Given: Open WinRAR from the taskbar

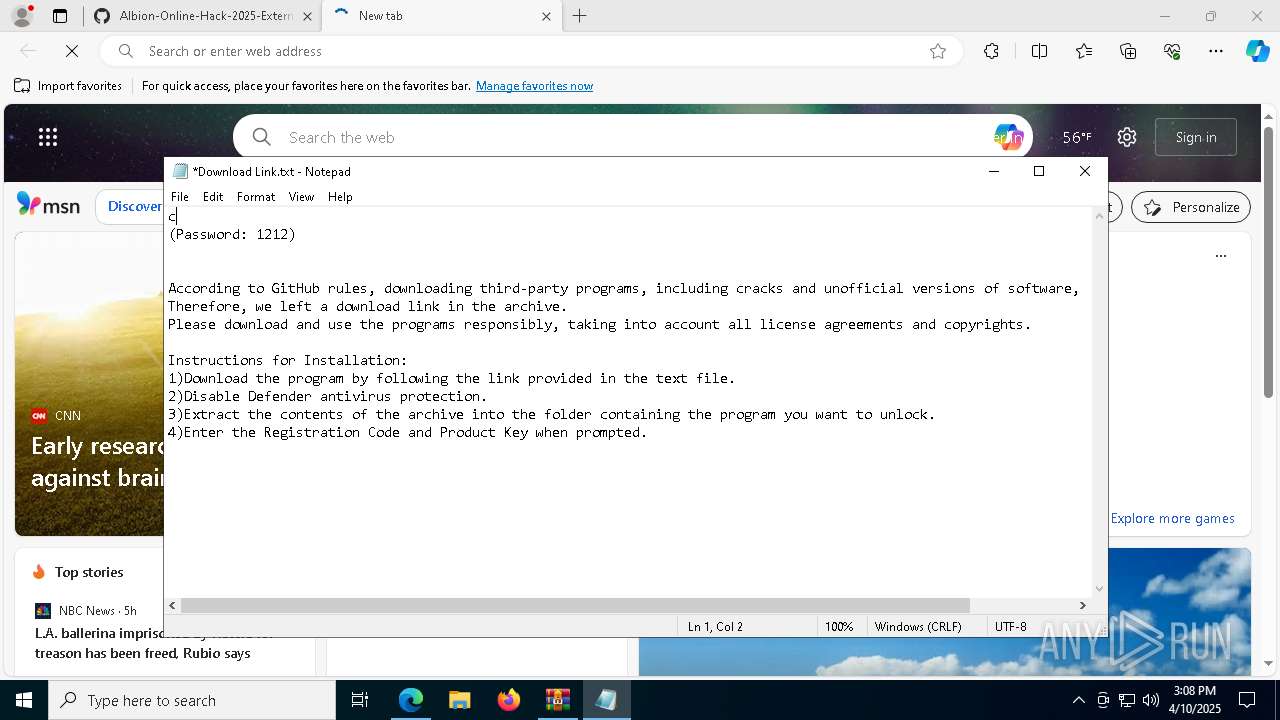Looking at the screenshot, I should (x=557, y=700).
